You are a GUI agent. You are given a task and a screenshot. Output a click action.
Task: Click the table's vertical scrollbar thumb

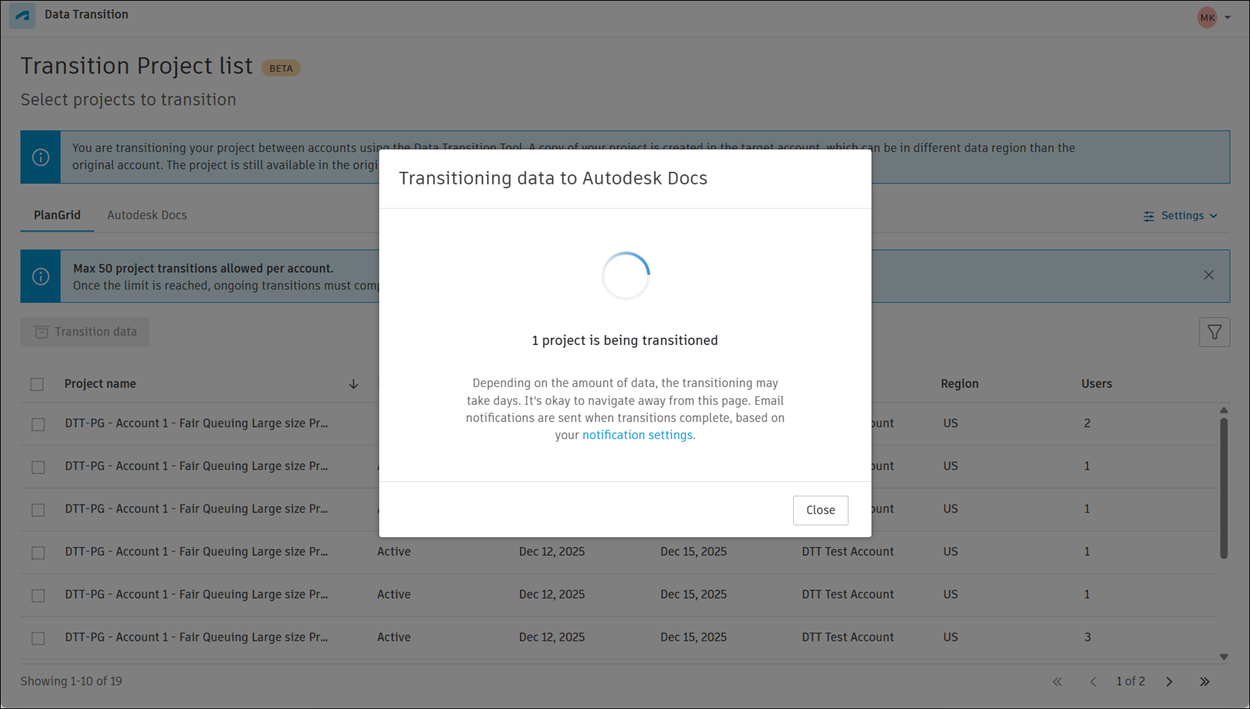point(1223,488)
